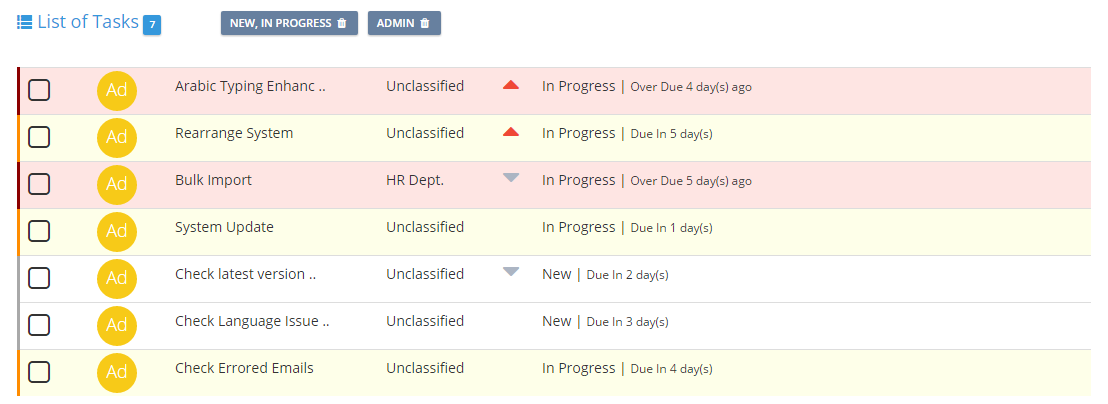Open the System Update task title
The height and width of the screenshot is (404, 1108).
coord(225,227)
